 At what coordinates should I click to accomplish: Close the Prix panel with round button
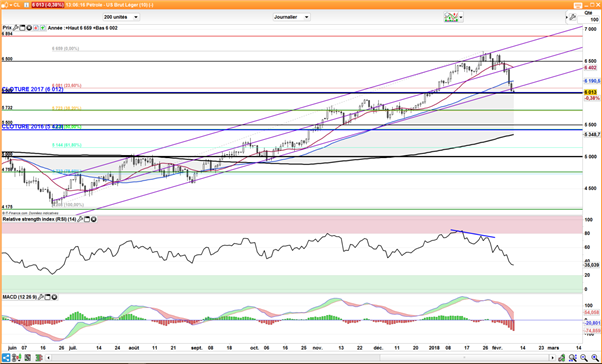coord(29,28)
